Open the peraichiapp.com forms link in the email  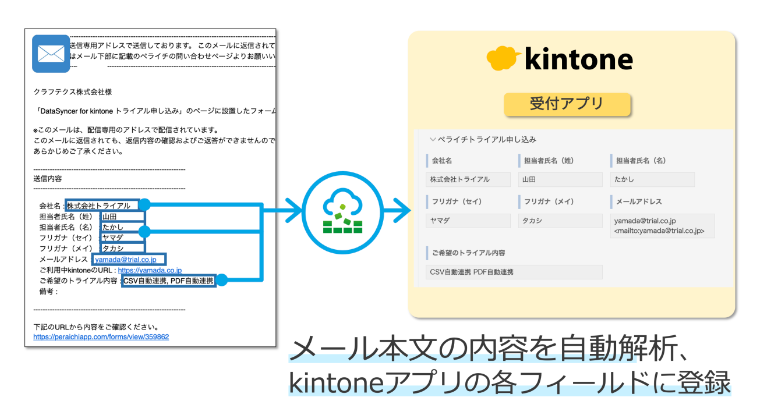tap(101, 337)
